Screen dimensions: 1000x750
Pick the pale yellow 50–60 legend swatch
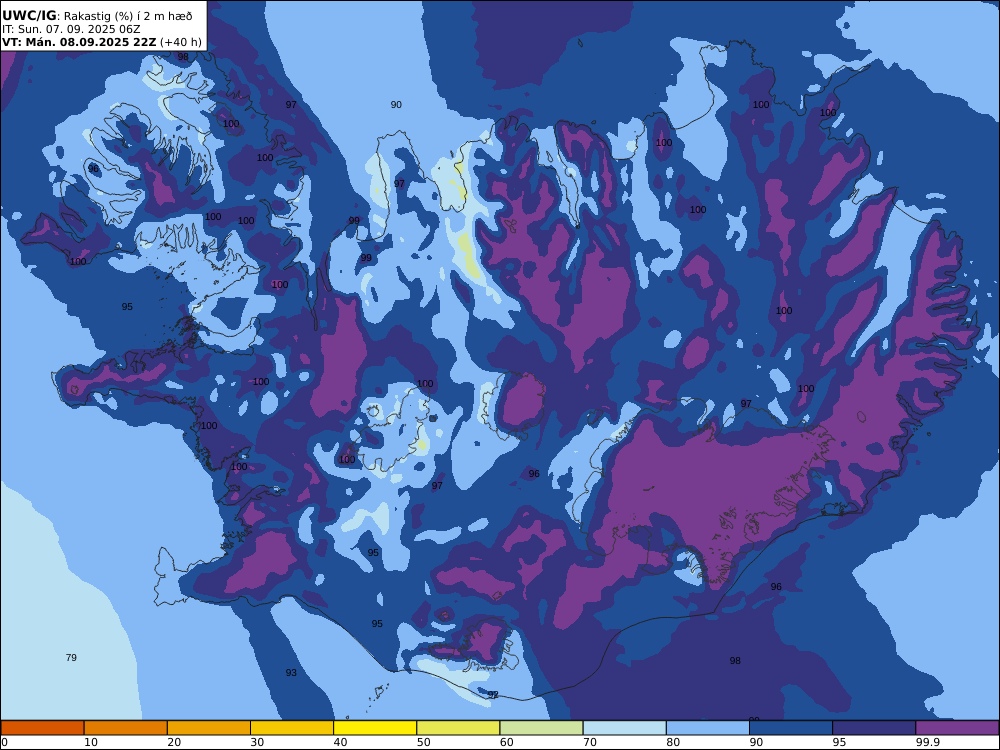pos(458,728)
